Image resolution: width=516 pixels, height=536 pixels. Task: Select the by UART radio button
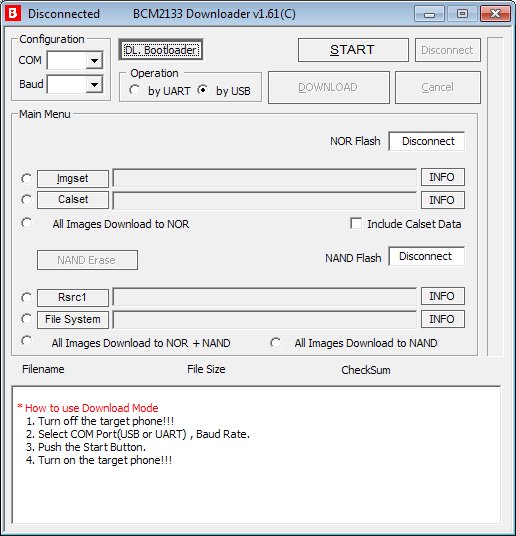(134, 90)
